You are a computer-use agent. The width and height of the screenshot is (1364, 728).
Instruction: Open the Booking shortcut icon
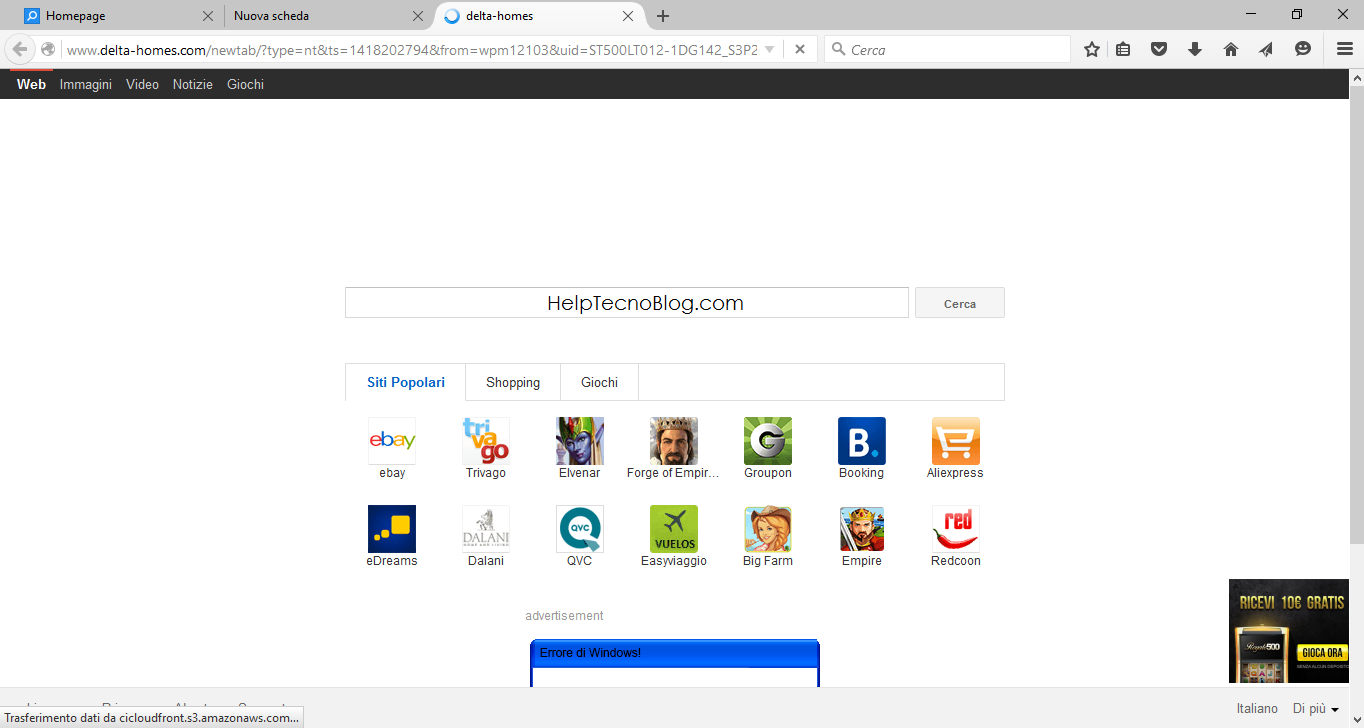[862, 441]
